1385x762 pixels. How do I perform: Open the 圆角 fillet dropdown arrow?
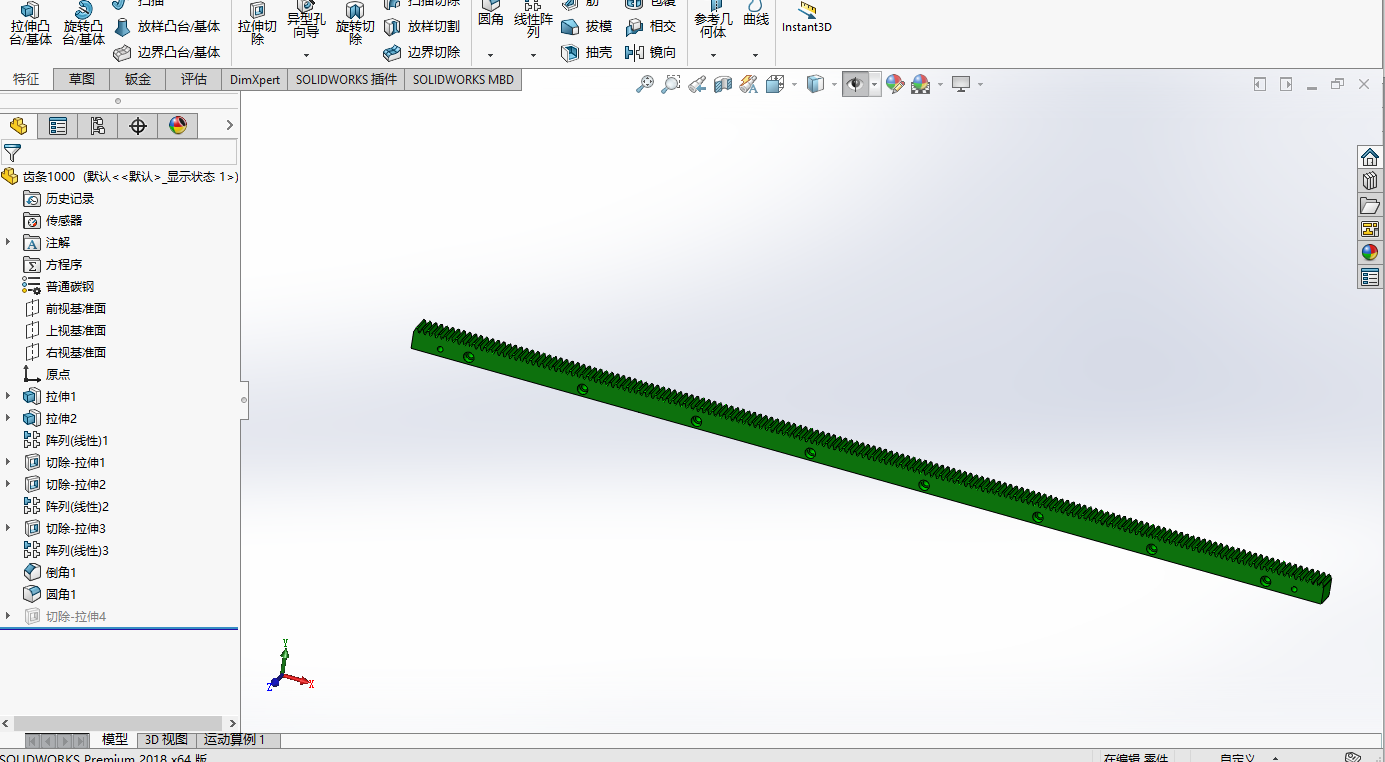490,55
